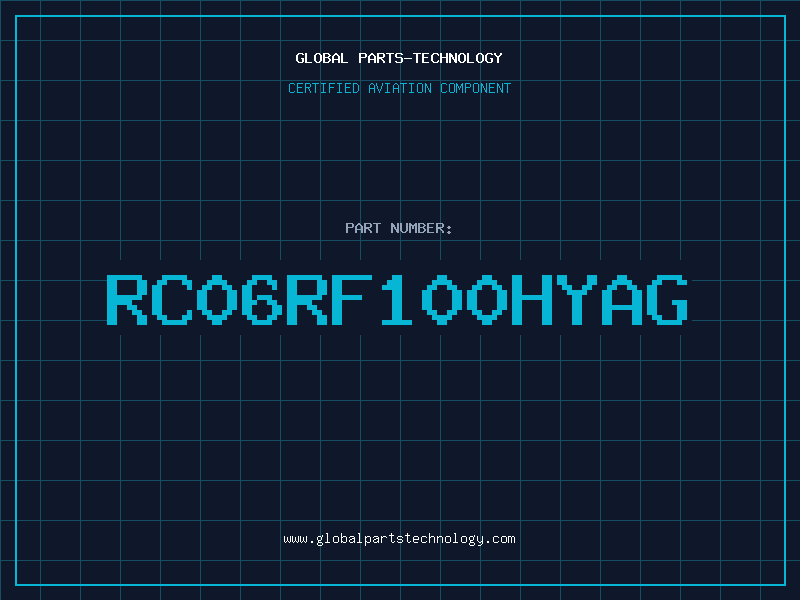Click the final letter G of part number

(x=667, y=300)
